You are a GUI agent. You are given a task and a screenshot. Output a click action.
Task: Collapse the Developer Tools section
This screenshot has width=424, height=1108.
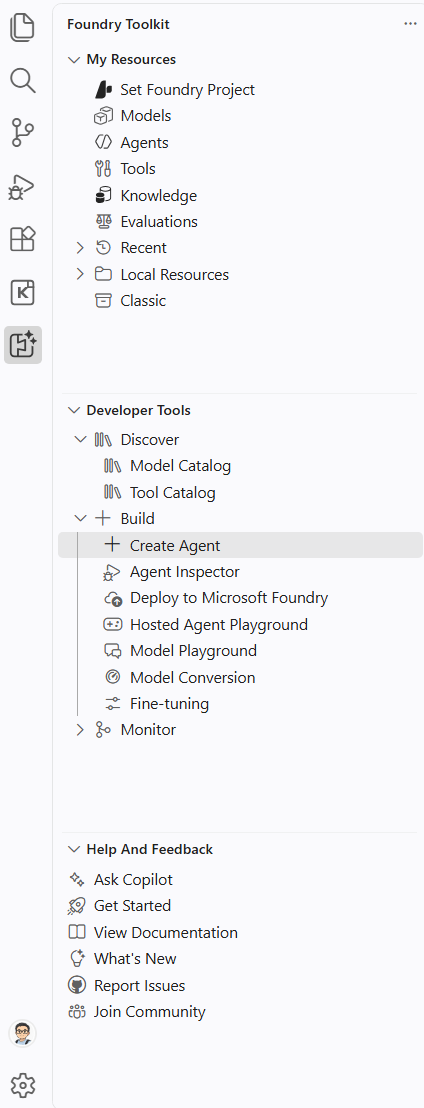click(x=73, y=411)
